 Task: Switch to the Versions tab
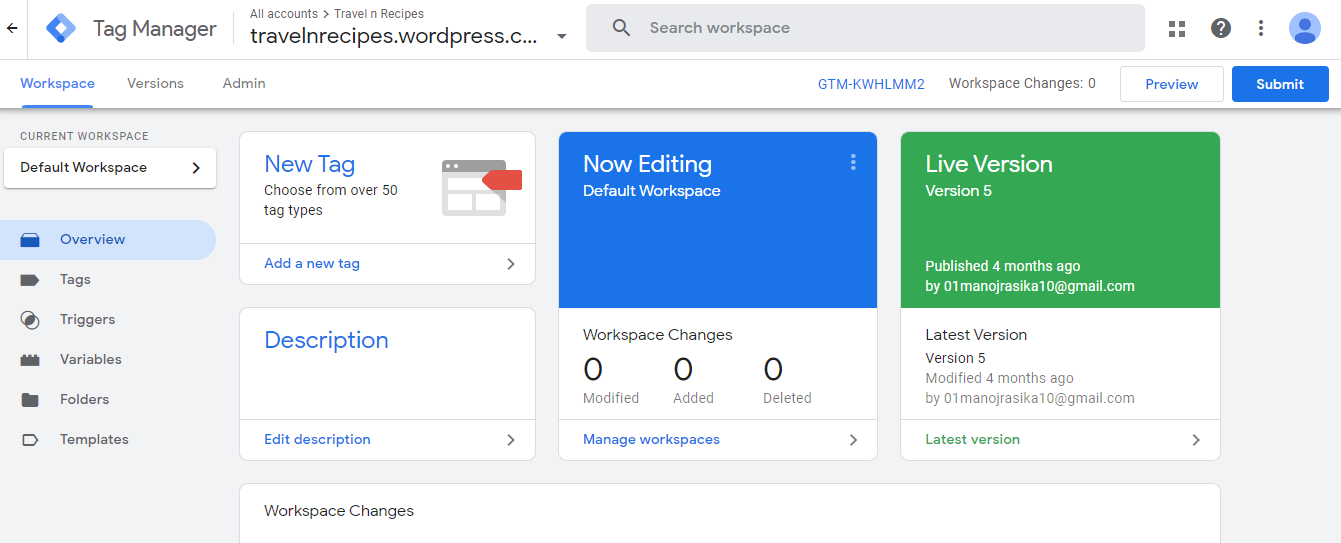click(155, 84)
